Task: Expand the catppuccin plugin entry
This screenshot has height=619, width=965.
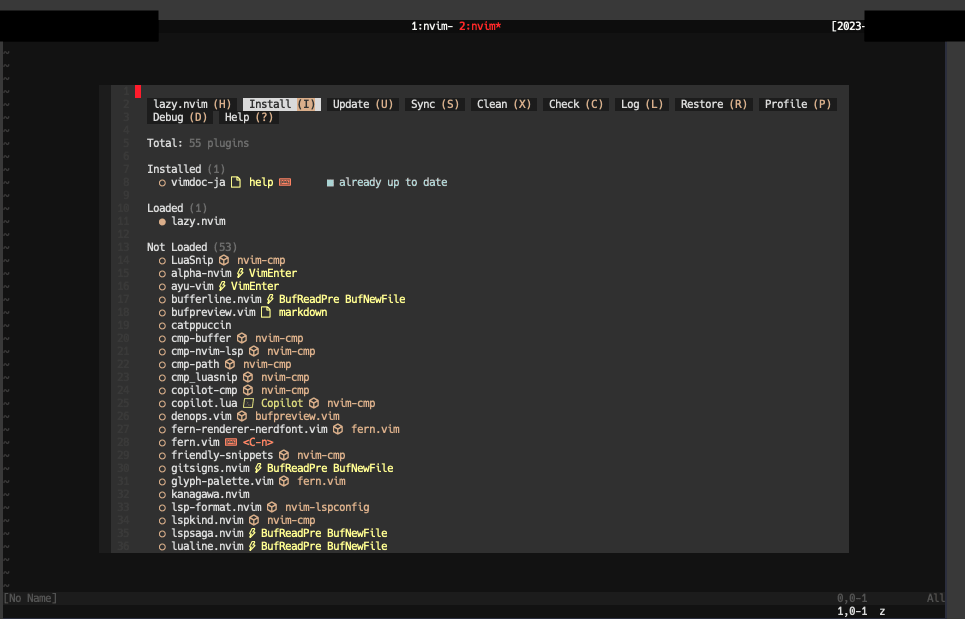Action: tap(201, 325)
